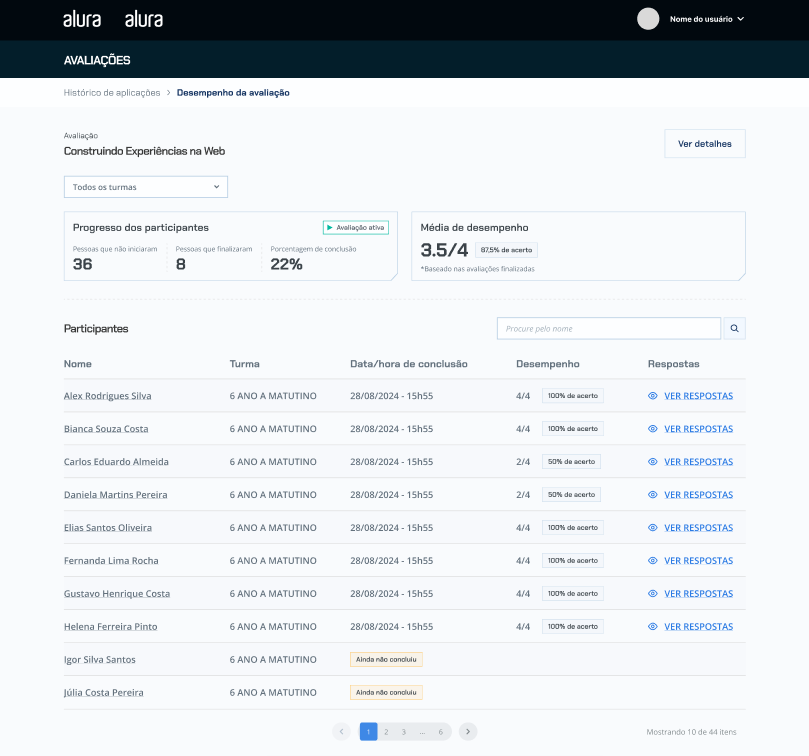
Task: Click eye icon in Gustavo Henrique Costa row
Action: [x=653, y=594]
